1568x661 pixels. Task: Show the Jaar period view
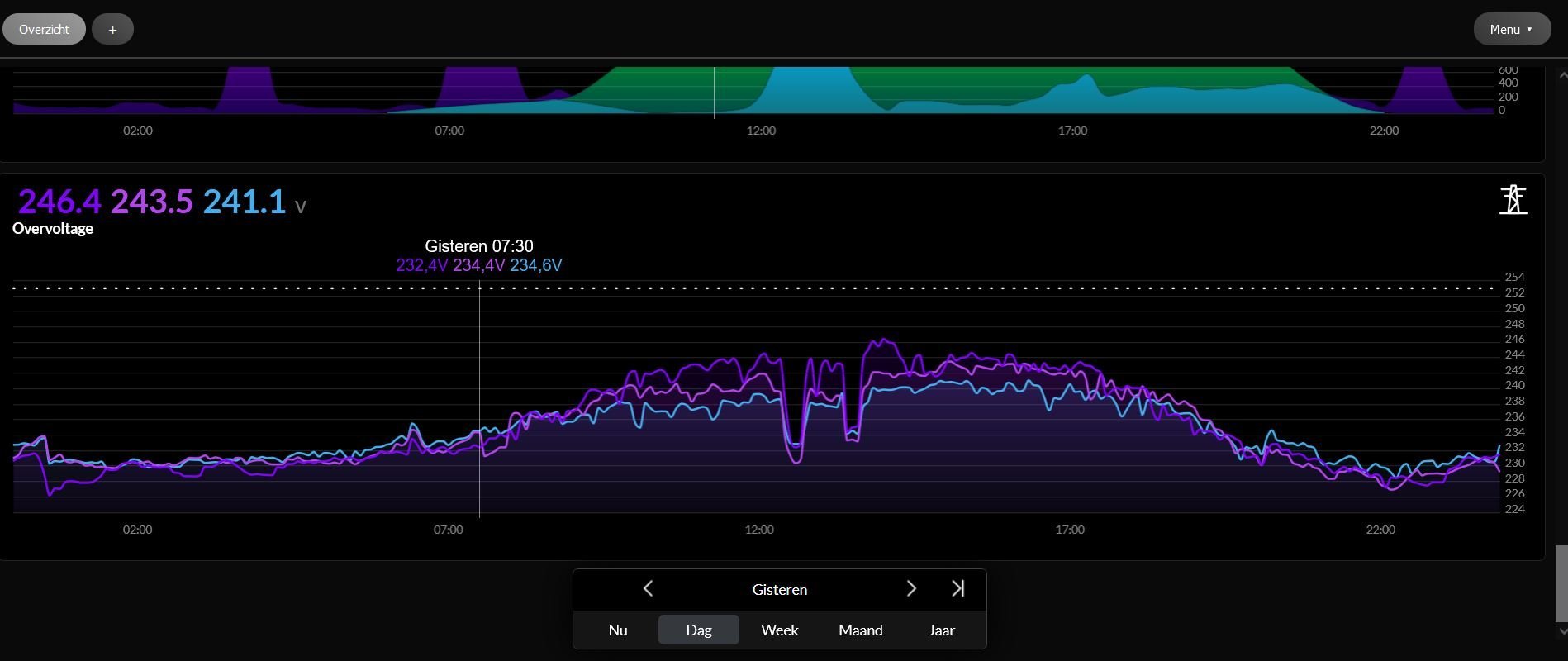[941, 630]
